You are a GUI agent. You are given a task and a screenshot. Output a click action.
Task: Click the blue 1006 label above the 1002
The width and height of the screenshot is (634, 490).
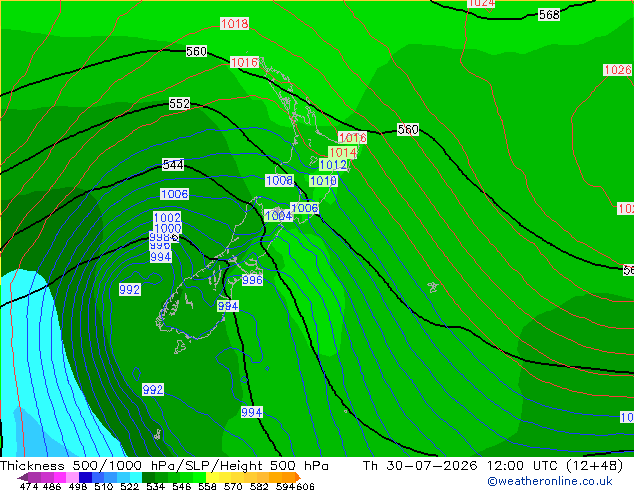coord(174,194)
